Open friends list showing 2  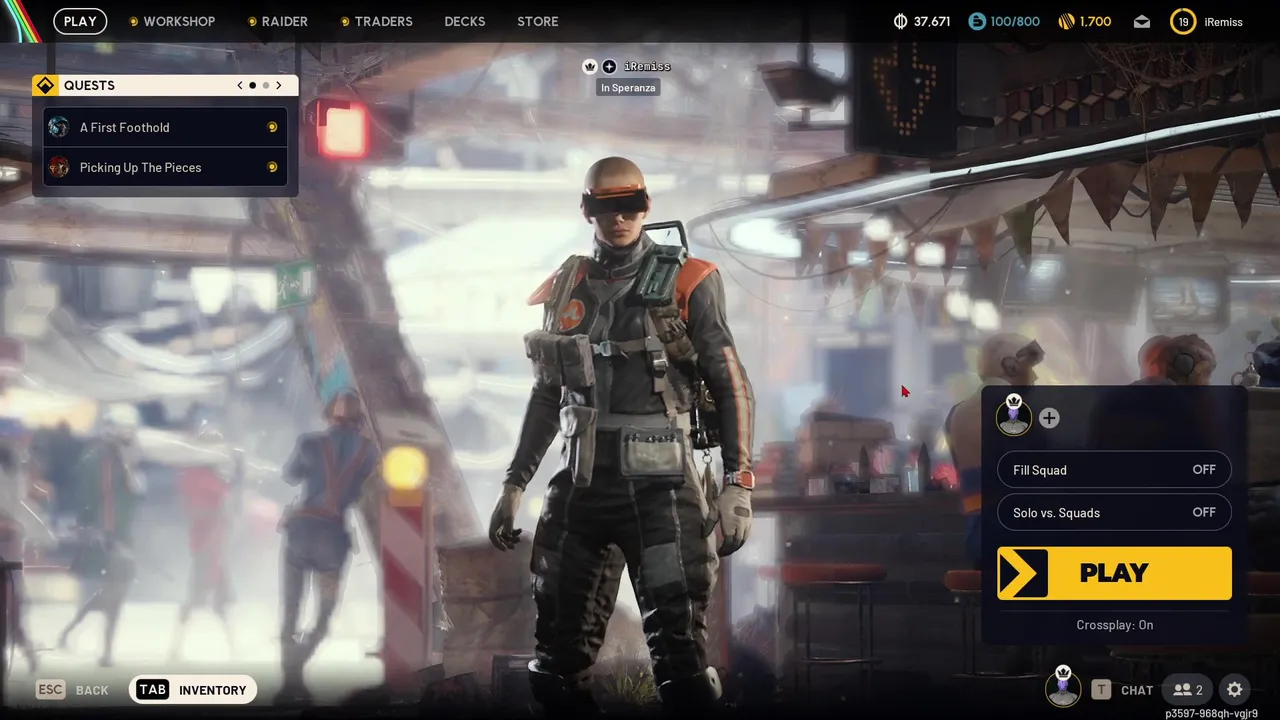point(1188,690)
